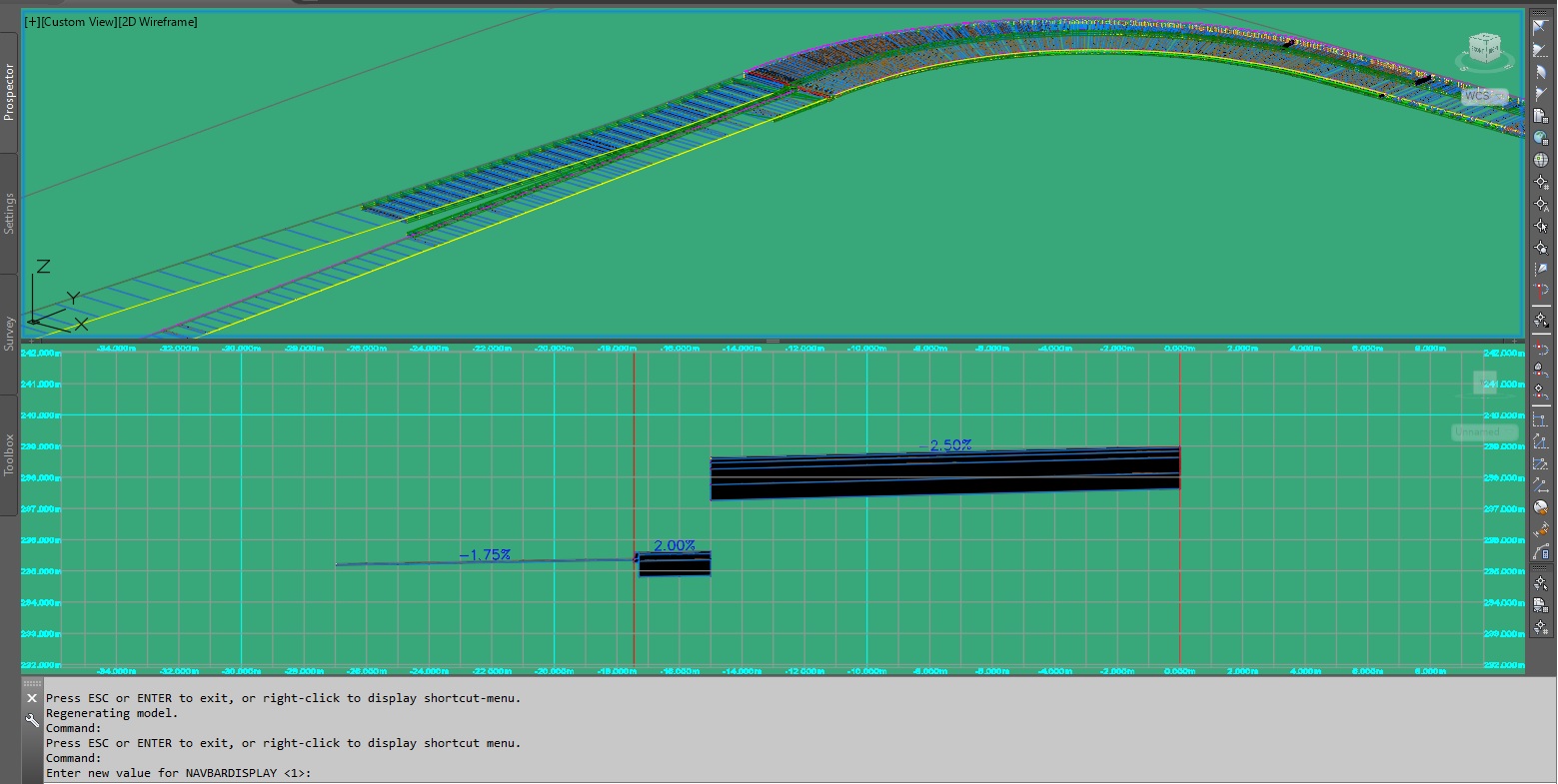
Task: Click the black -2.50% lane section shape
Action: [945, 473]
